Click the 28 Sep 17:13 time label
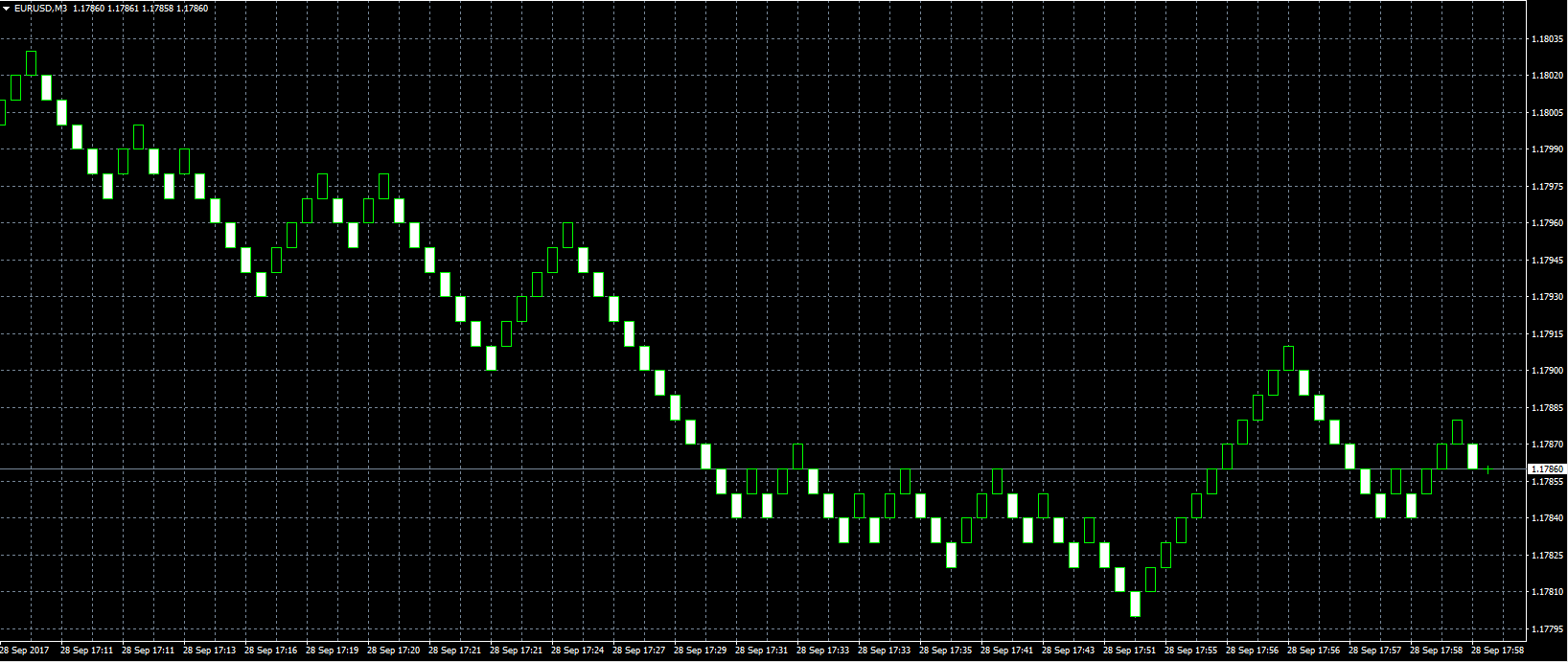This screenshot has width=1568, height=662. (210, 651)
